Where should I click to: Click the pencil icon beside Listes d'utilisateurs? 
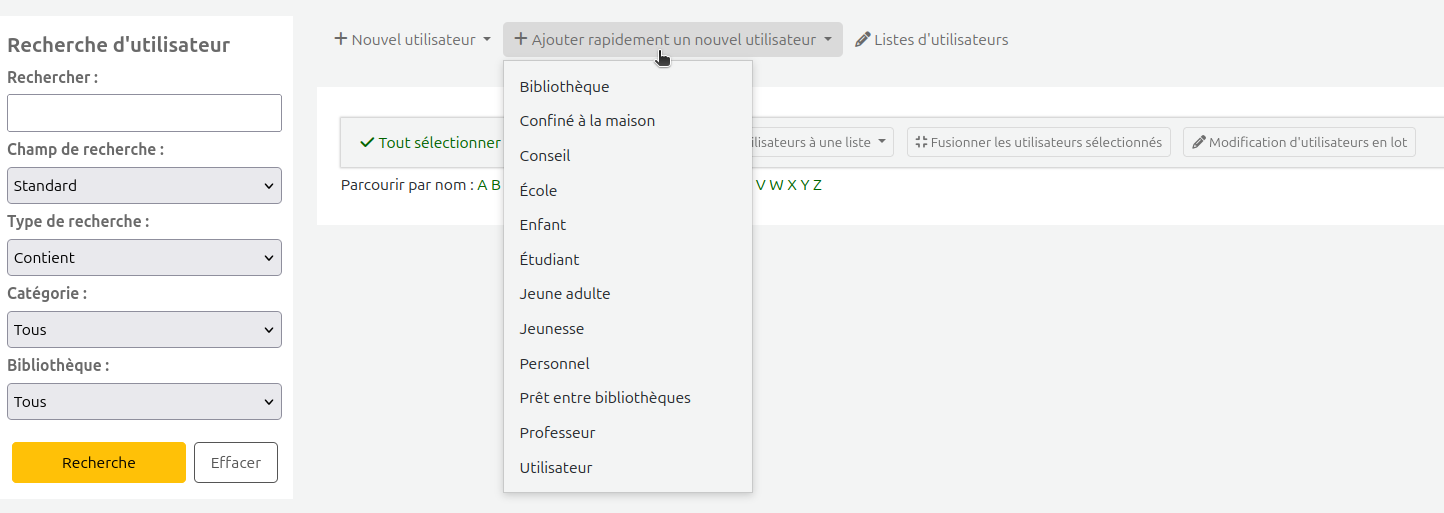click(x=863, y=40)
